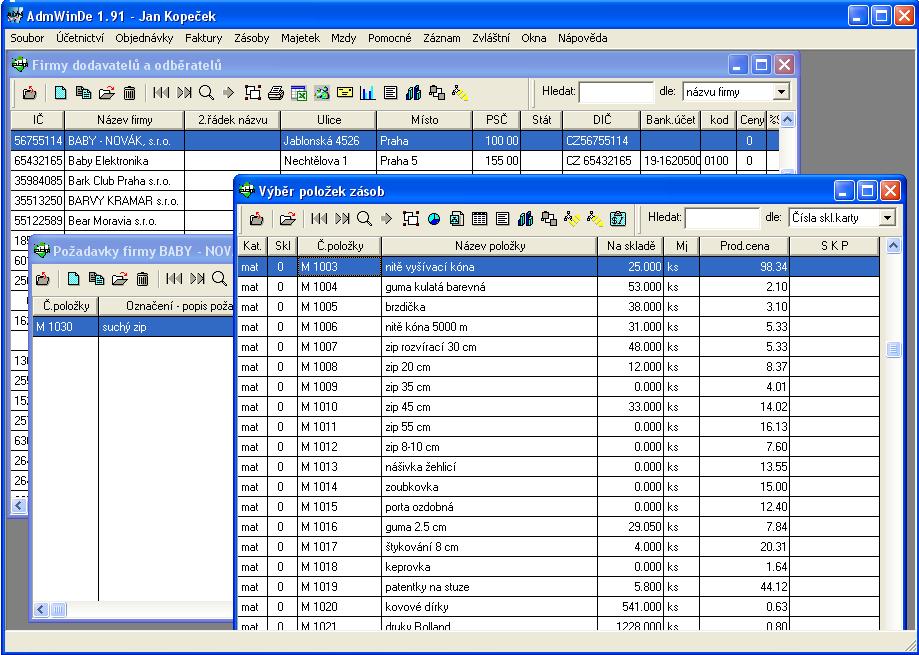Sort by 'Název položky' column header
919x655 pixels.
489,246
